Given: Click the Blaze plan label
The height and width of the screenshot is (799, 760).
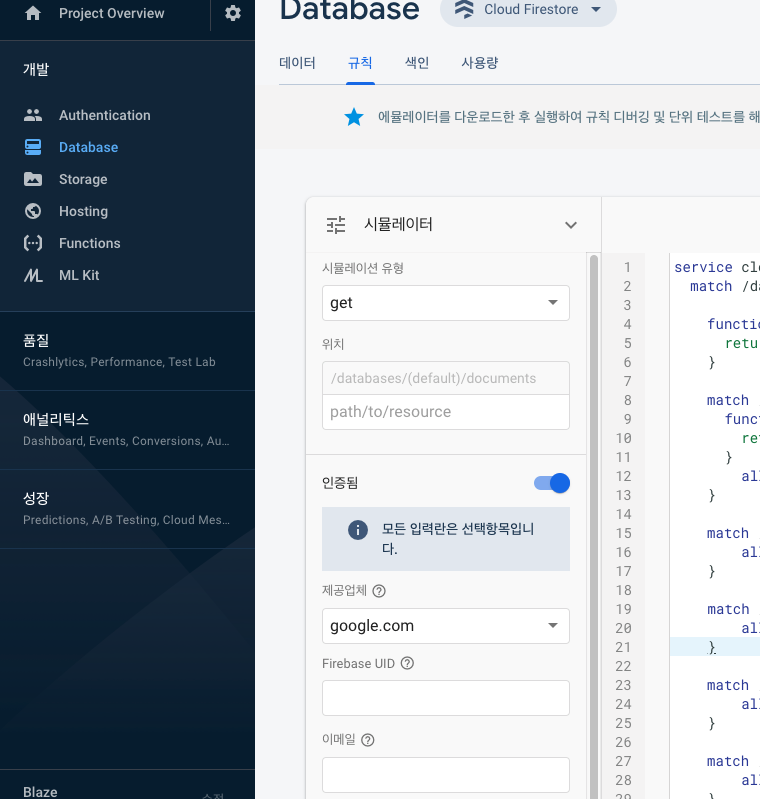Looking at the screenshot, I should coord(40,792).
